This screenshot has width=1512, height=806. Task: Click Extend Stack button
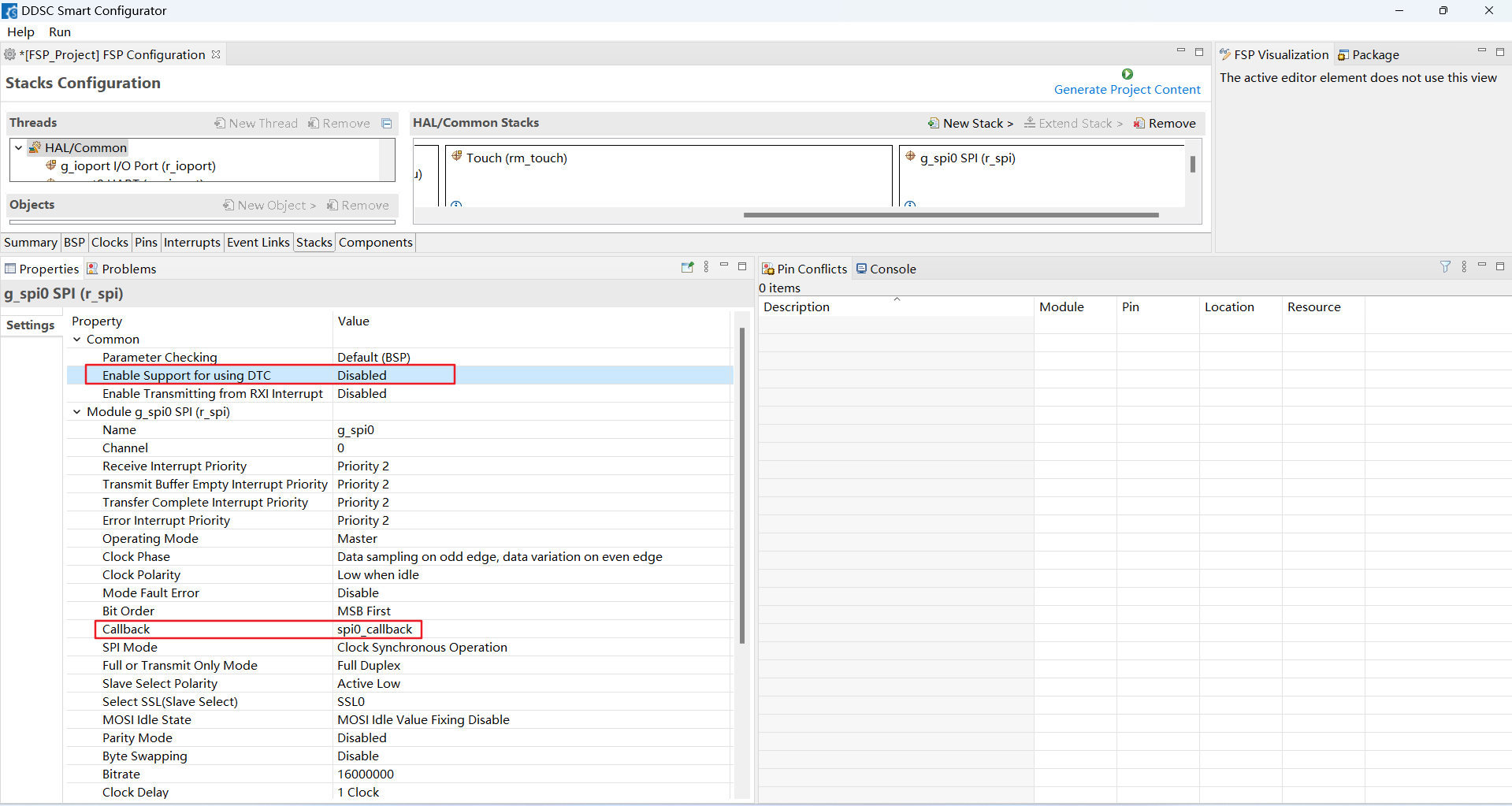[x=1073, y=123]
